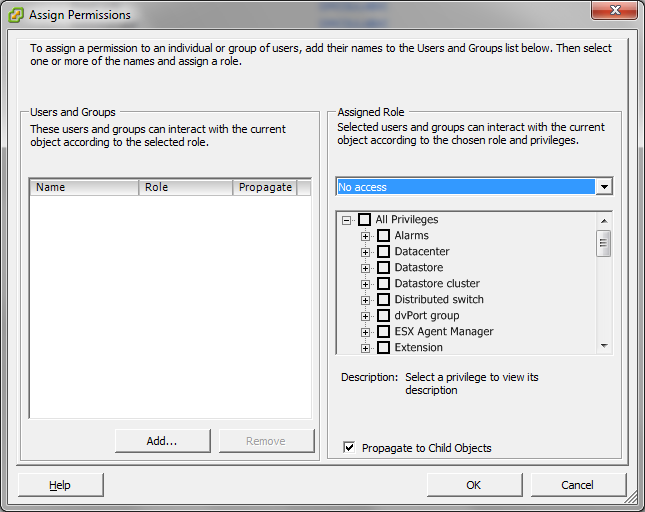
Task: Check the Datacenter privilege checkbox
Action: (383, 252)
